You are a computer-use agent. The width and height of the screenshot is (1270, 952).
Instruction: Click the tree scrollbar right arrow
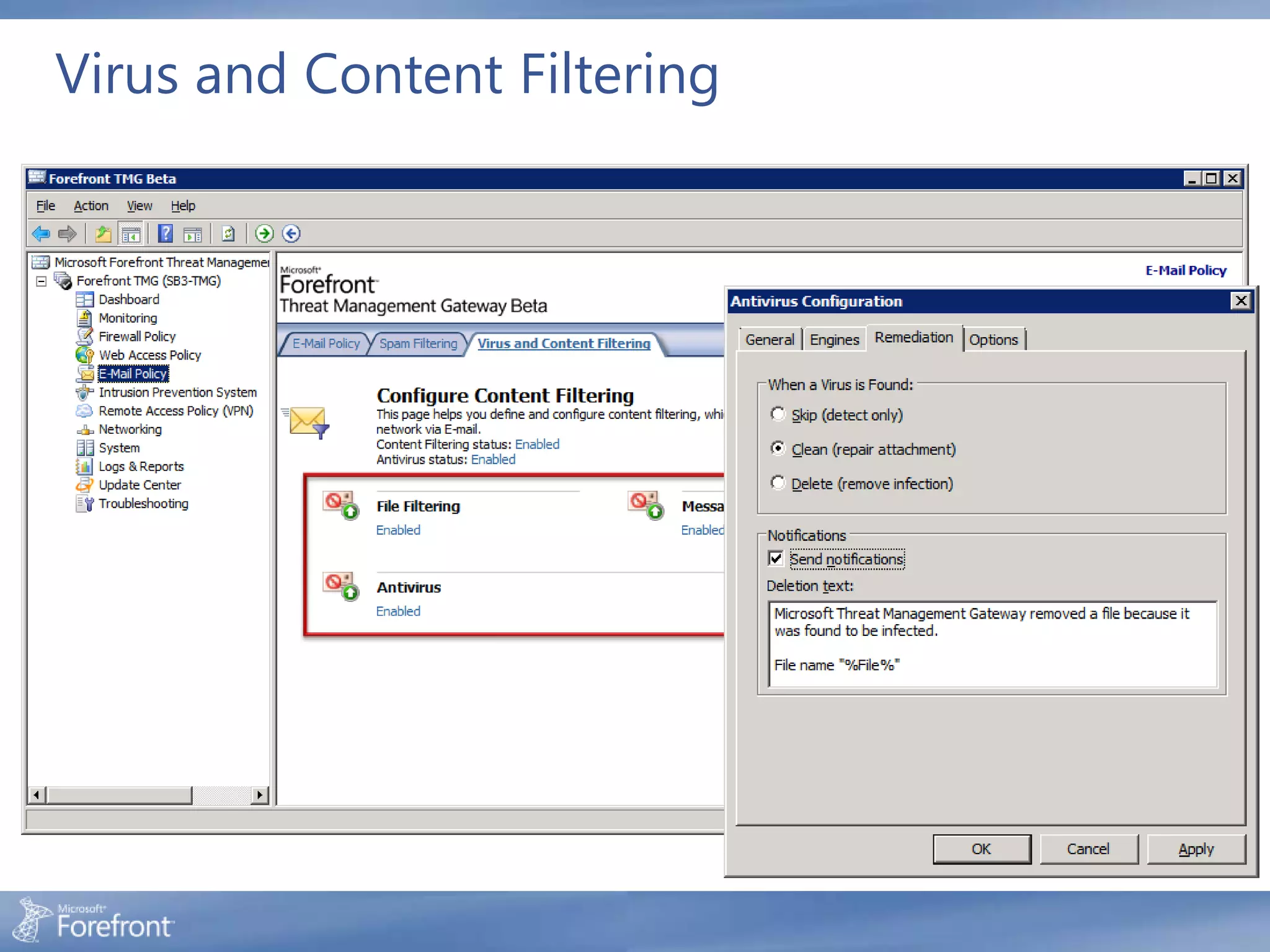pyautogui.click(x=259, y=795)
